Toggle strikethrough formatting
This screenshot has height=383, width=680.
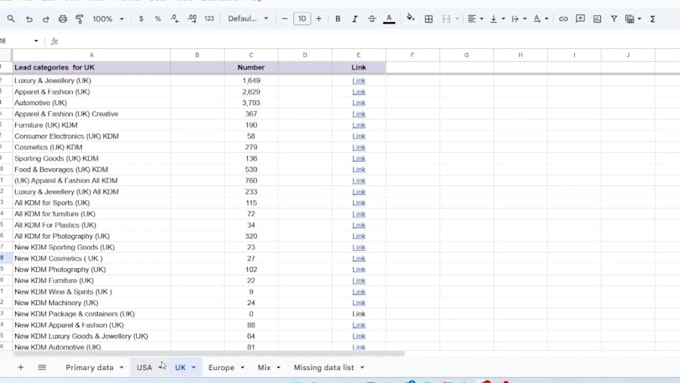(x=372, y=19)
